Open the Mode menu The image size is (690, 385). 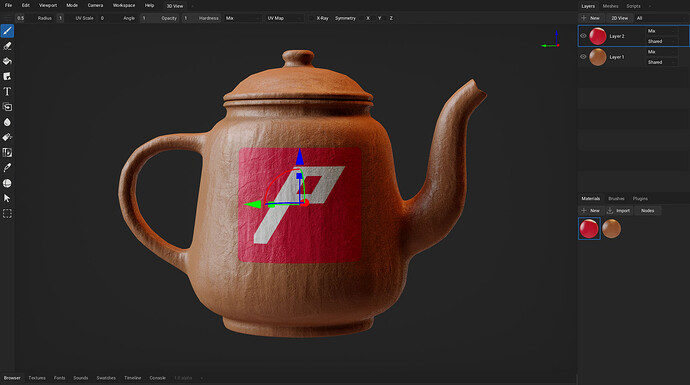point(72,6)
